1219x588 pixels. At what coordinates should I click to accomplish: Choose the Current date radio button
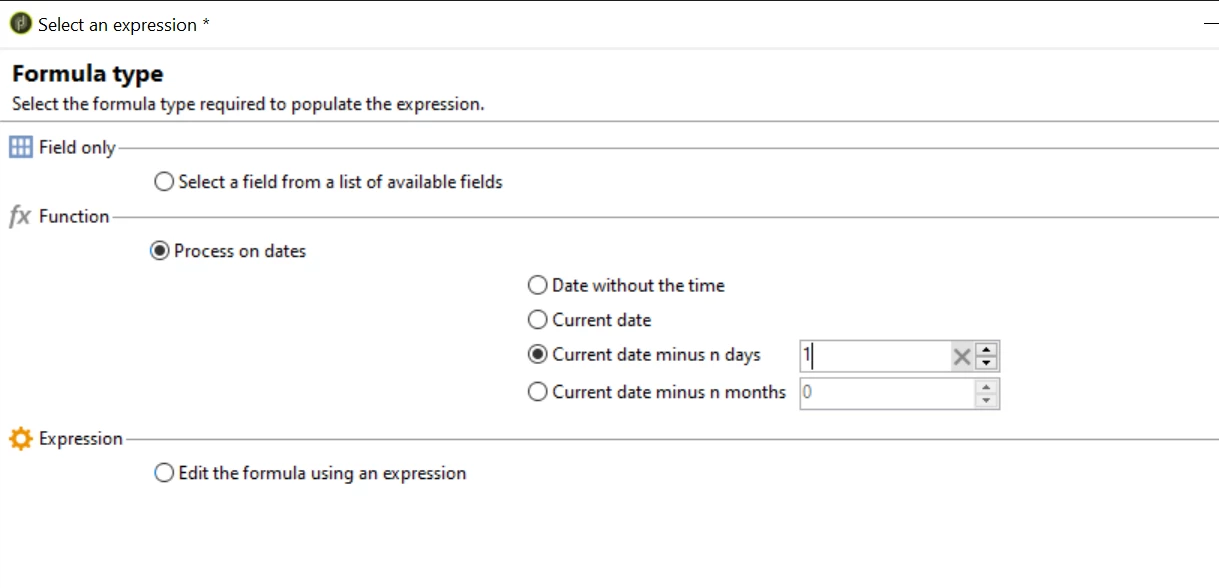coord(538,320)
